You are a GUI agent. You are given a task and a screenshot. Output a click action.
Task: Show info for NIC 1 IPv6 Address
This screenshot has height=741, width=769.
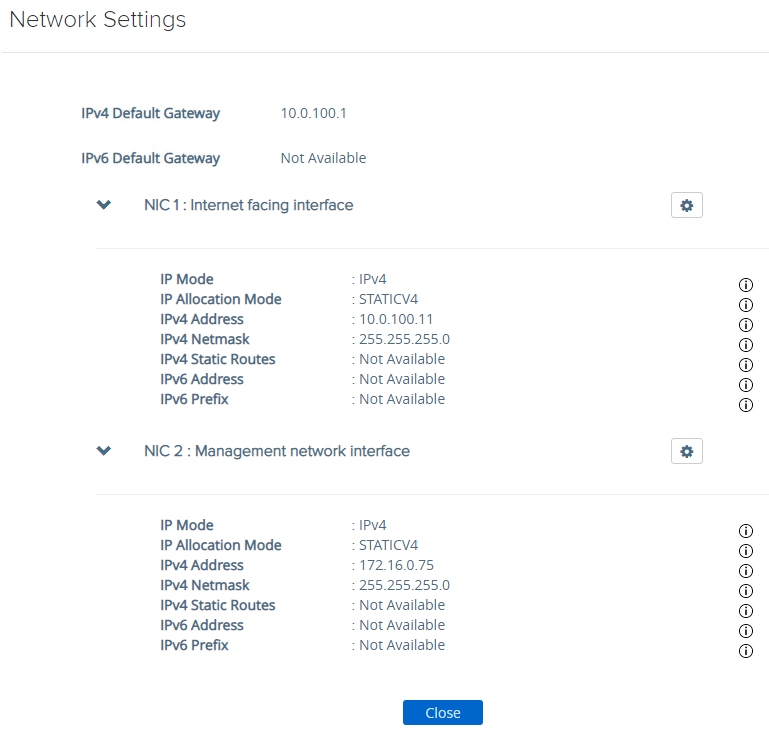[745, 385]
